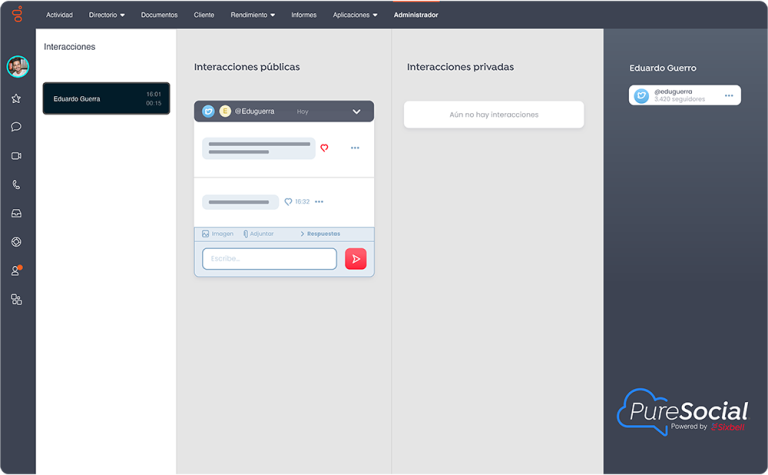Click the @Eduguerra handle in header
Image resolution: width=768 pixels, height=475 pixels.
(x=254, y=111)
